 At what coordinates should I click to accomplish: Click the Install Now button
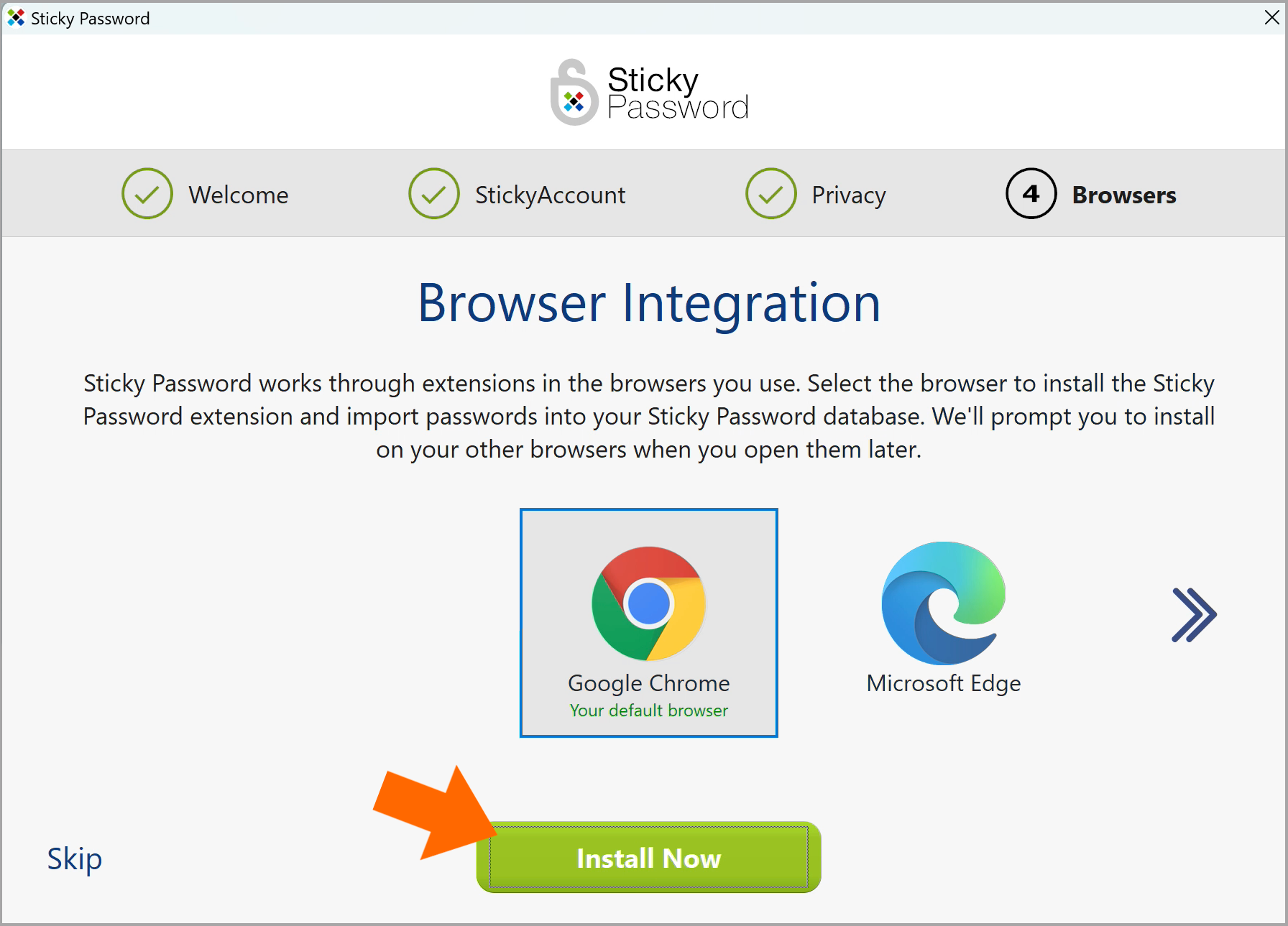(648, 857)
